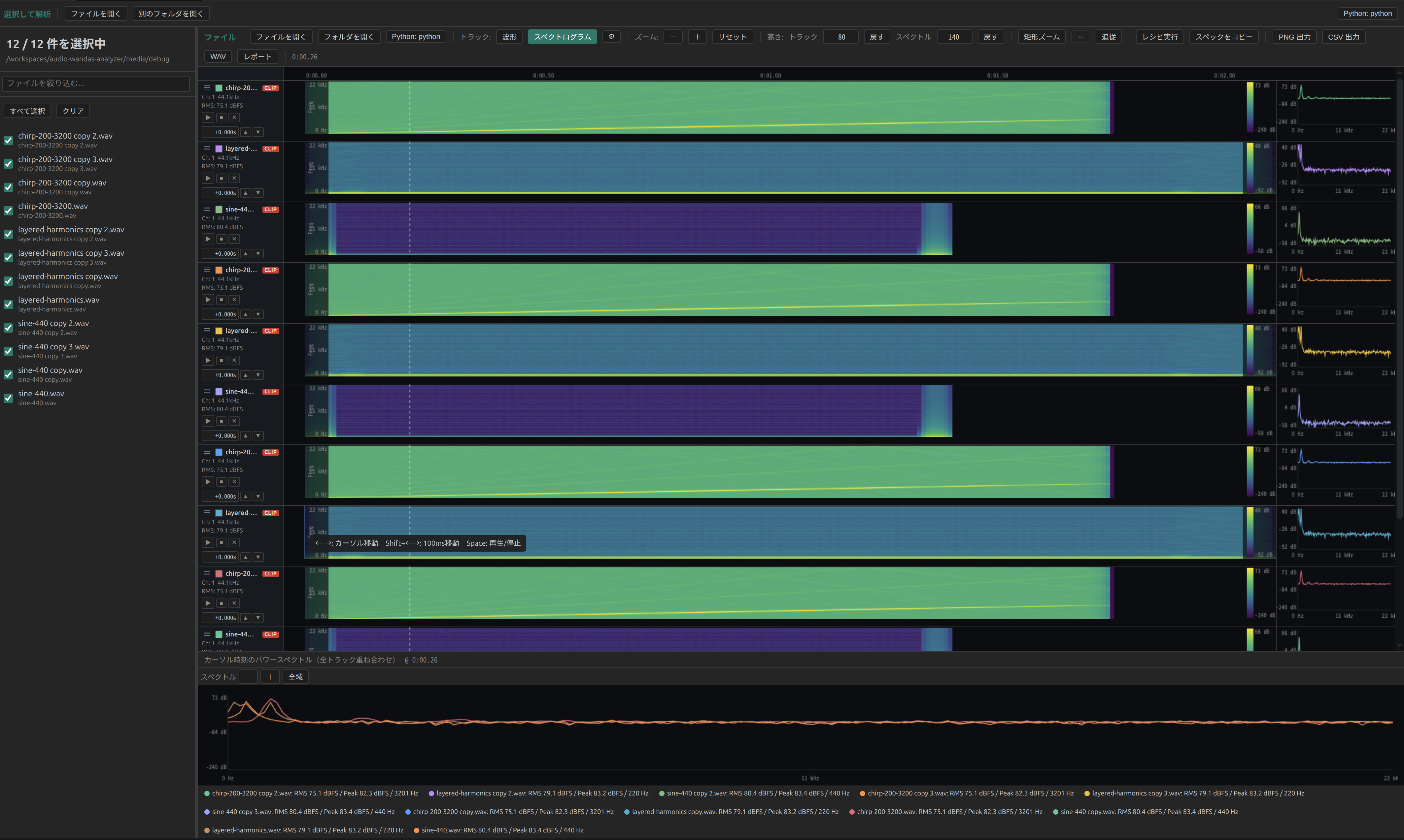Stop the pink-swatch chirp track
This screenshot has height=840, width=1404.
click(x=222, y=603)
